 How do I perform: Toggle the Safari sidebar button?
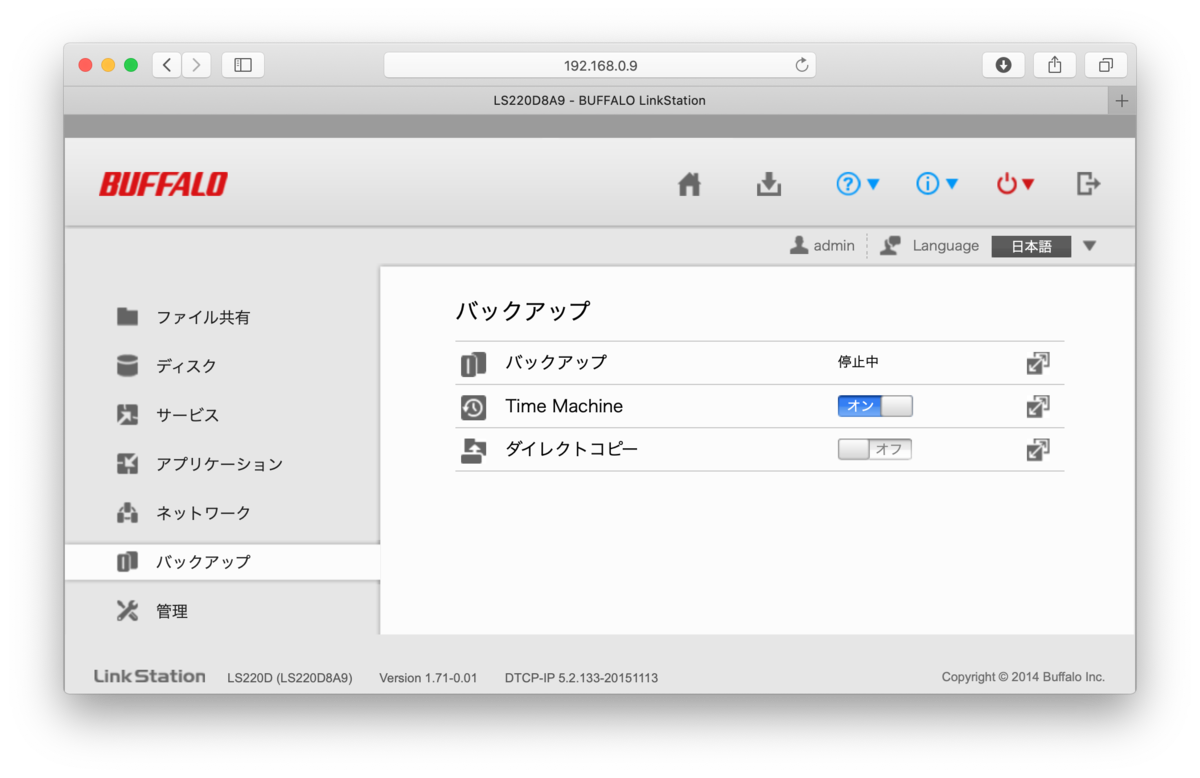coord(243,65)
